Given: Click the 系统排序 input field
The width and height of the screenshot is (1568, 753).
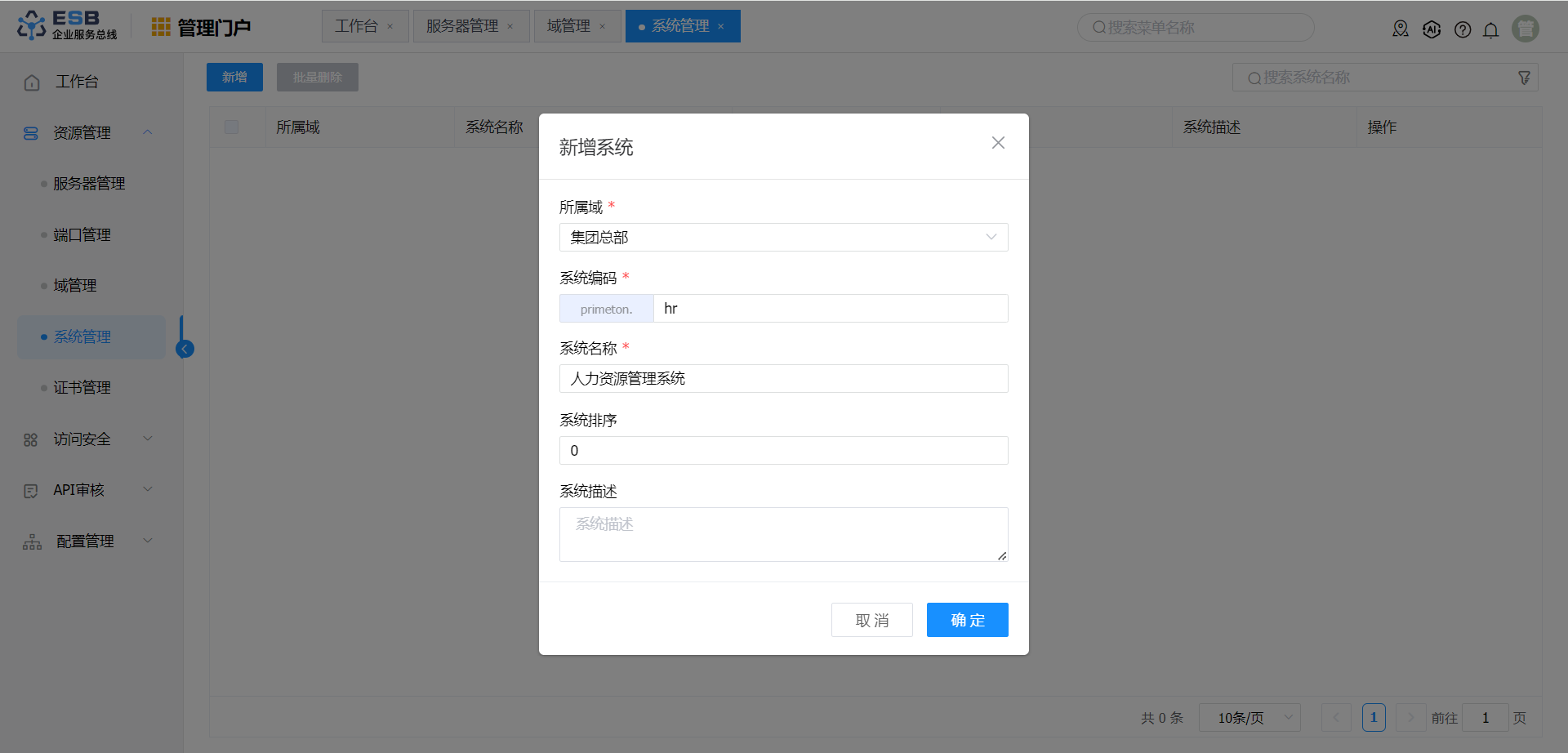Looking at the screenshot, I should pyautogui.click(x=783, y=451).
